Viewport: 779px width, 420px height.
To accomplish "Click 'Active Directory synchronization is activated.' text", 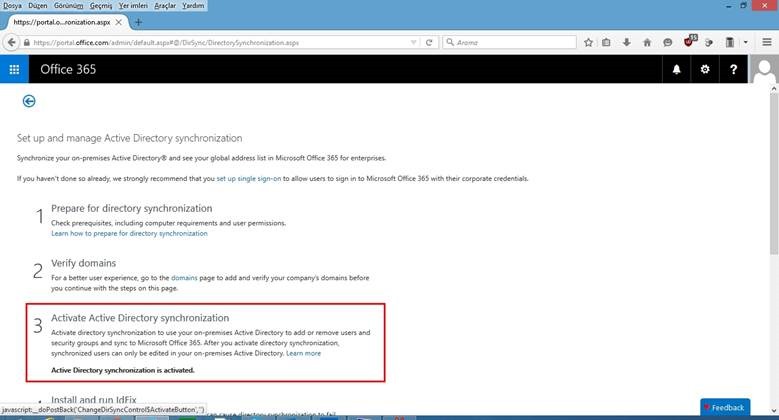I will tap(123, 370).
